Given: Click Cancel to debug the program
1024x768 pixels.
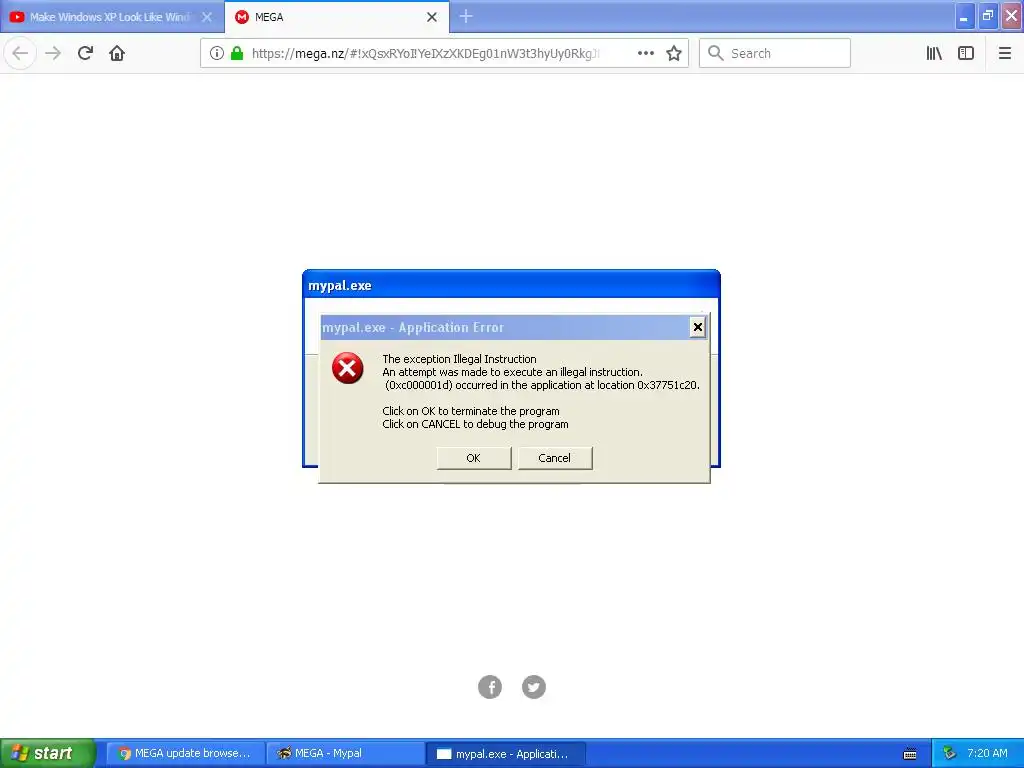Looking at the screenshot, I should [x=554, y=458].
